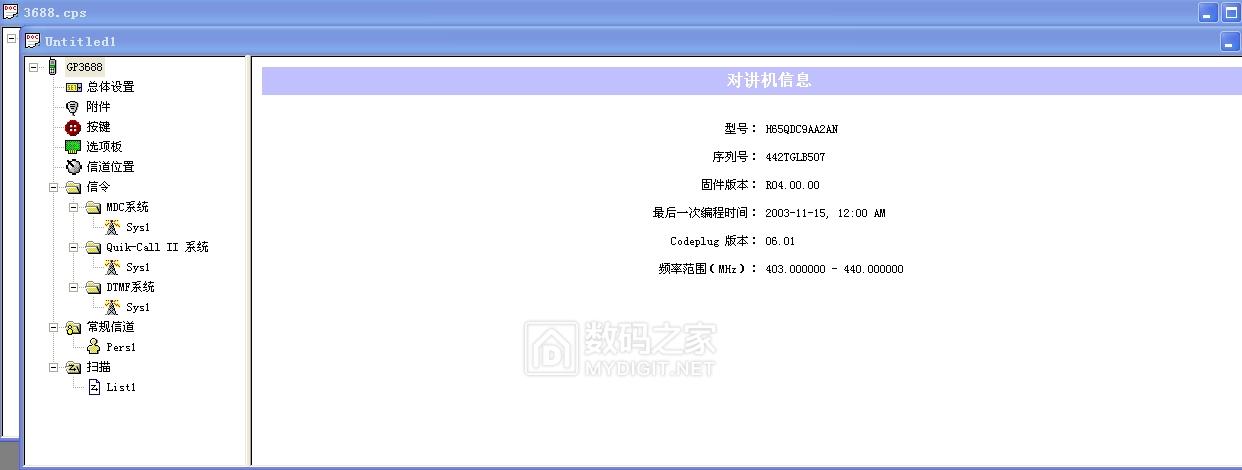
Task: Click the DTMF系统 folder icon
Action: tap(93, 287)
